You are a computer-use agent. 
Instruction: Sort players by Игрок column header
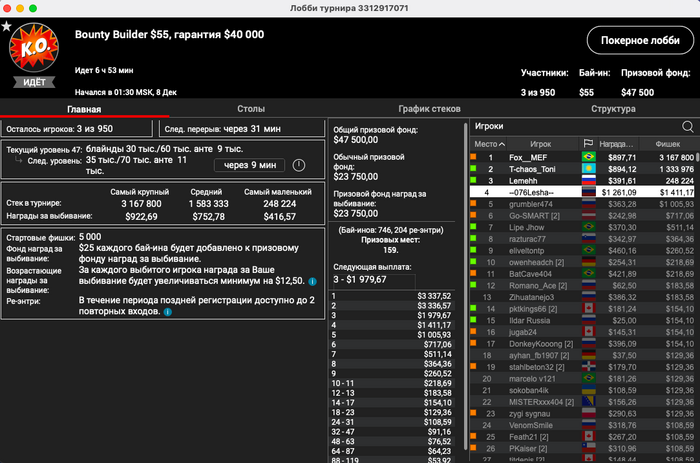click(542, 144)
